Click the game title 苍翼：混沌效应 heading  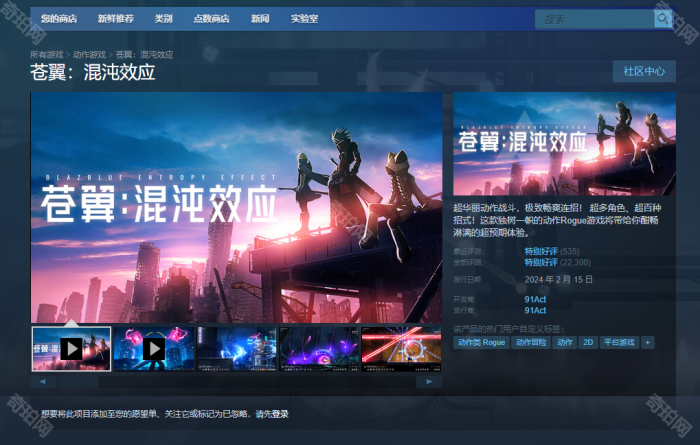tap(93, 72)
